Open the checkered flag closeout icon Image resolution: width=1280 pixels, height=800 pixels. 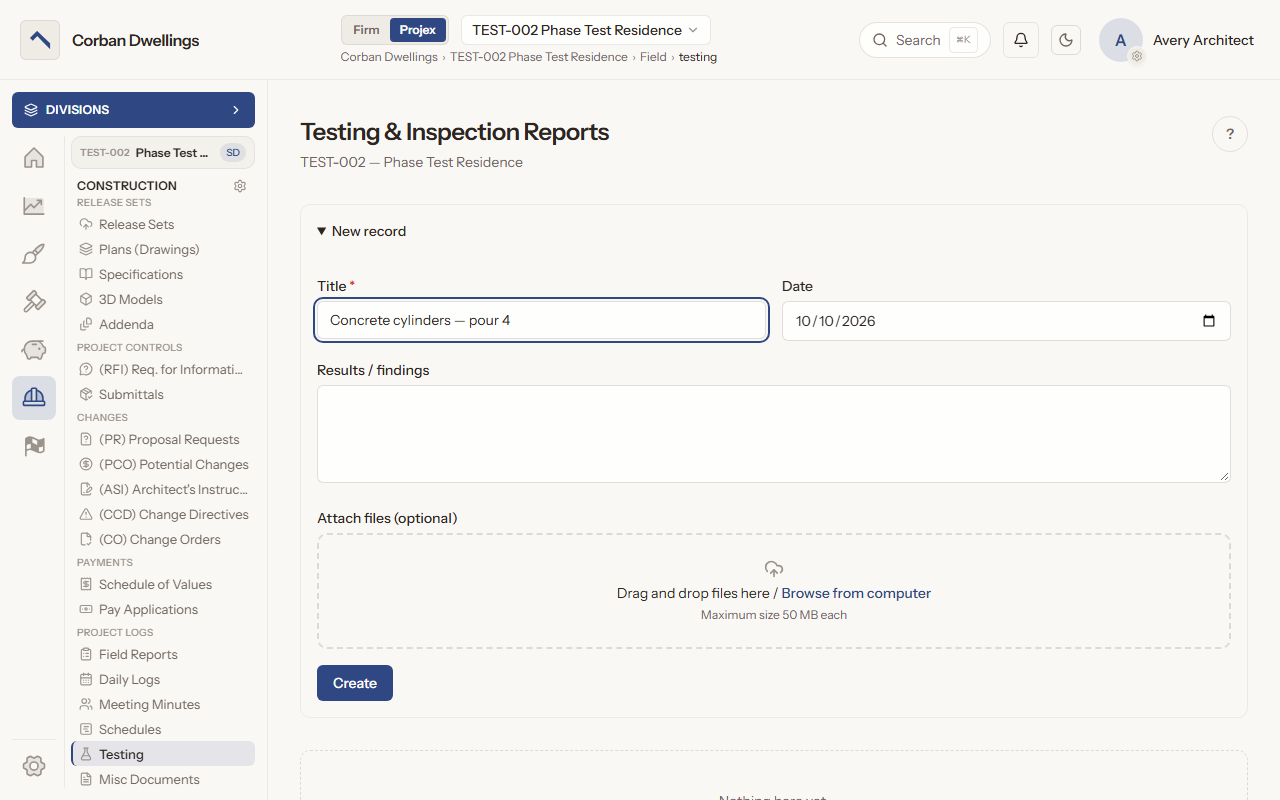[x=34, y=446]
